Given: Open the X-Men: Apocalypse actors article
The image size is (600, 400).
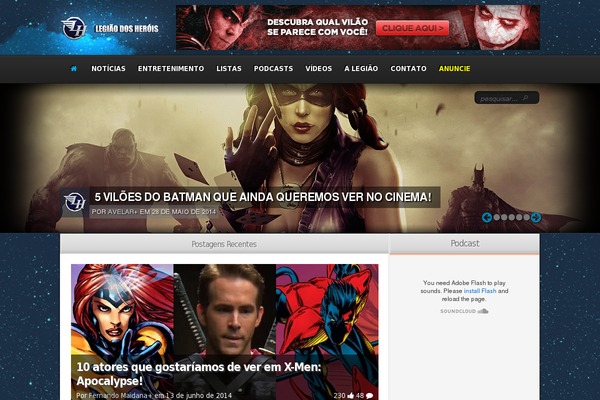Looking at the screenshot, I should click(x=199, y=374).
